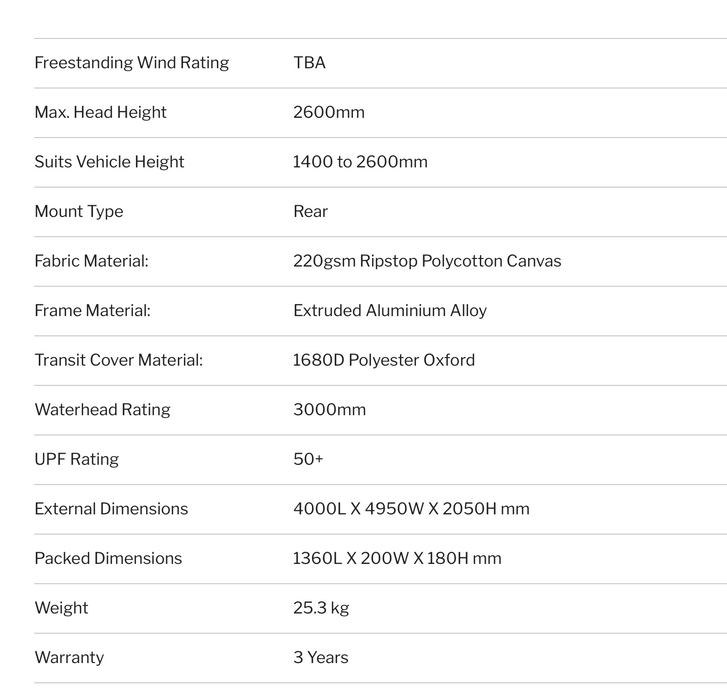Select 1680D Polyester Oxford text
727x700 pixels.
click(384, 360)
